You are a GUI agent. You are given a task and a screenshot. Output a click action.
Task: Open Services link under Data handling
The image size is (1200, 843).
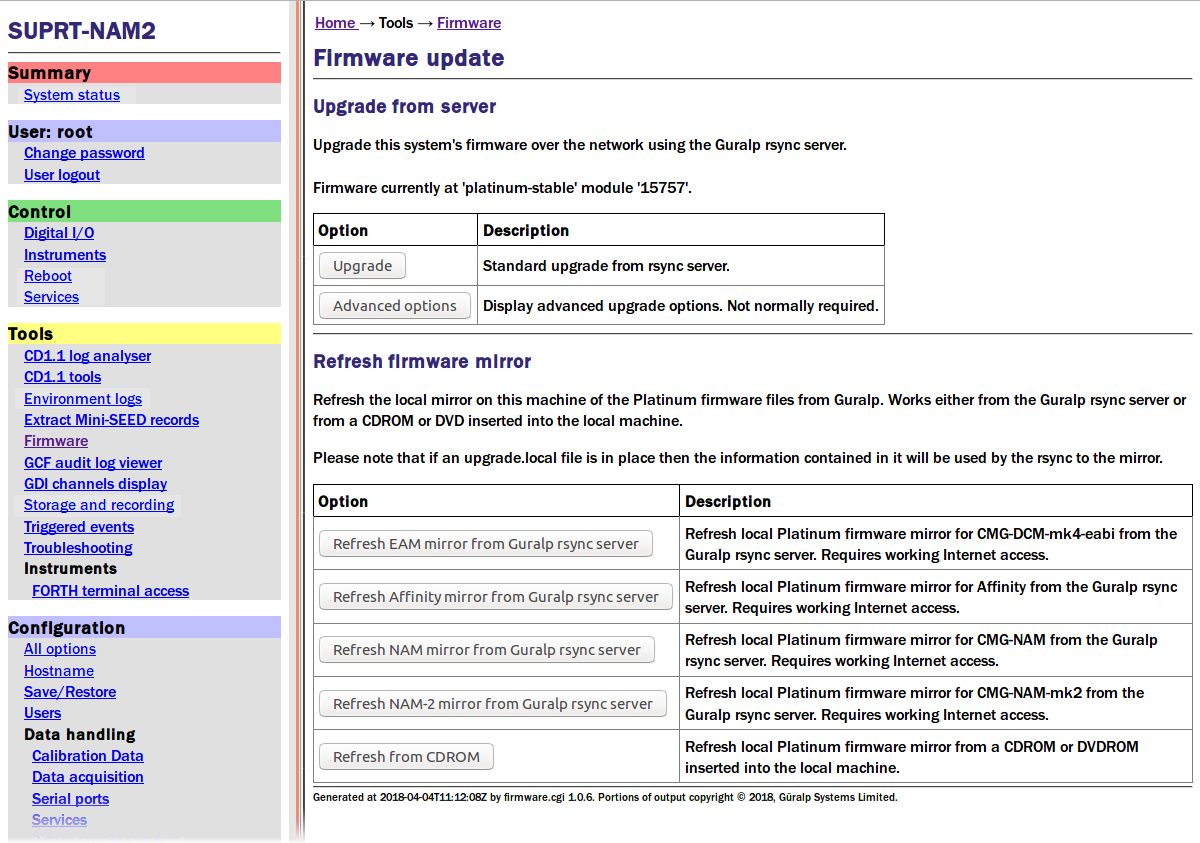[x=59, y=820]
